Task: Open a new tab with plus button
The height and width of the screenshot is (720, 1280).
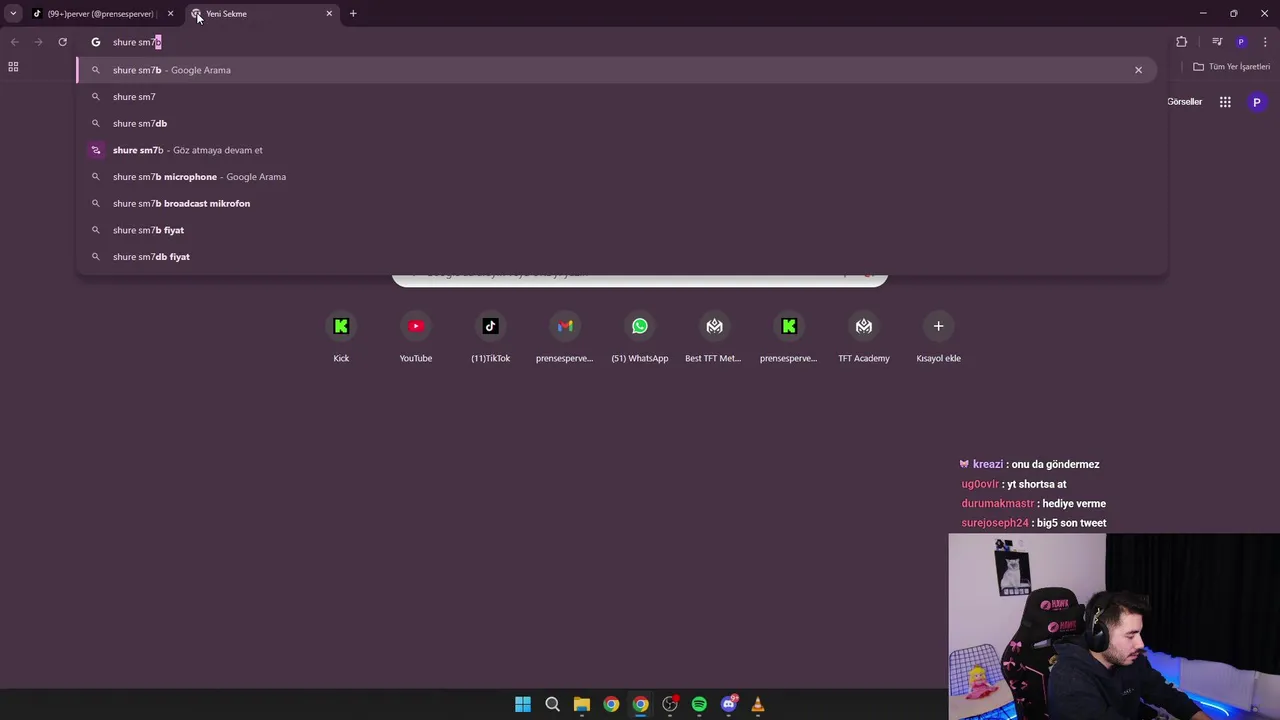Action: point(353,14)
